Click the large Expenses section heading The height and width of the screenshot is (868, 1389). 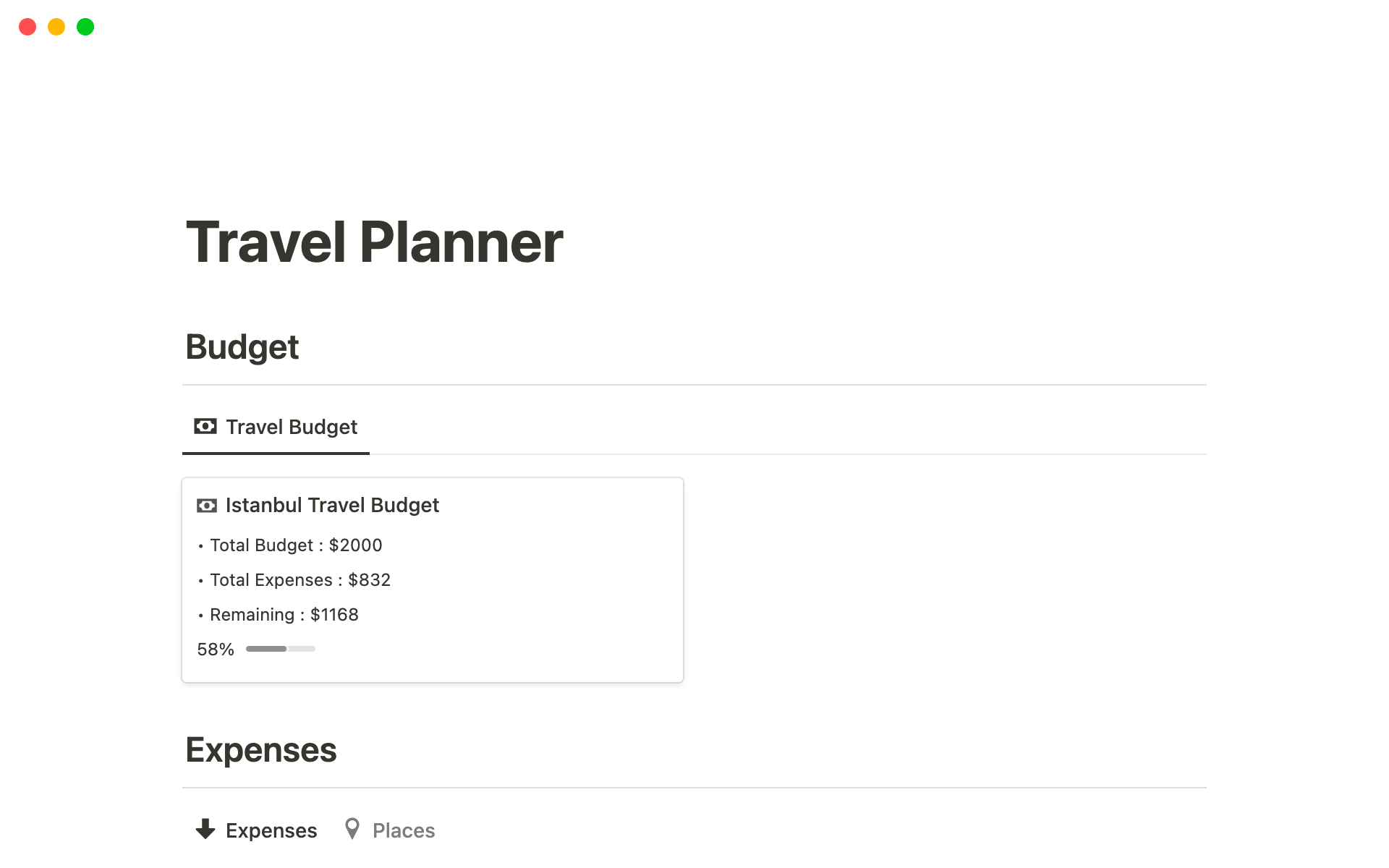(260, 750)
